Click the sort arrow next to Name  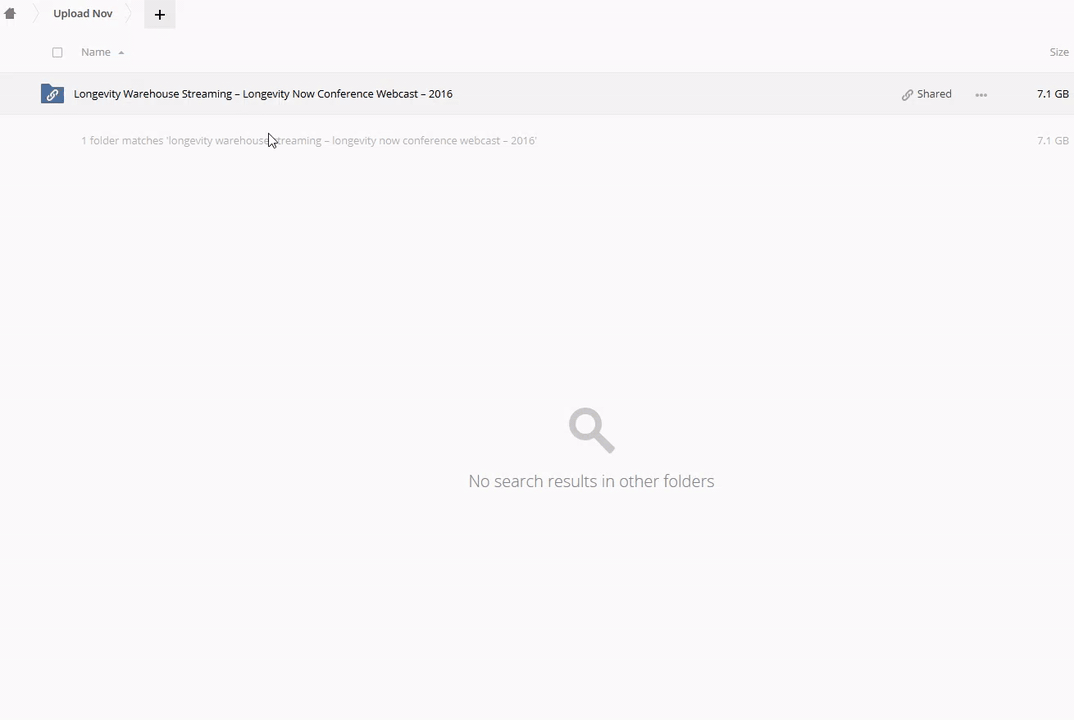(121, 53)
